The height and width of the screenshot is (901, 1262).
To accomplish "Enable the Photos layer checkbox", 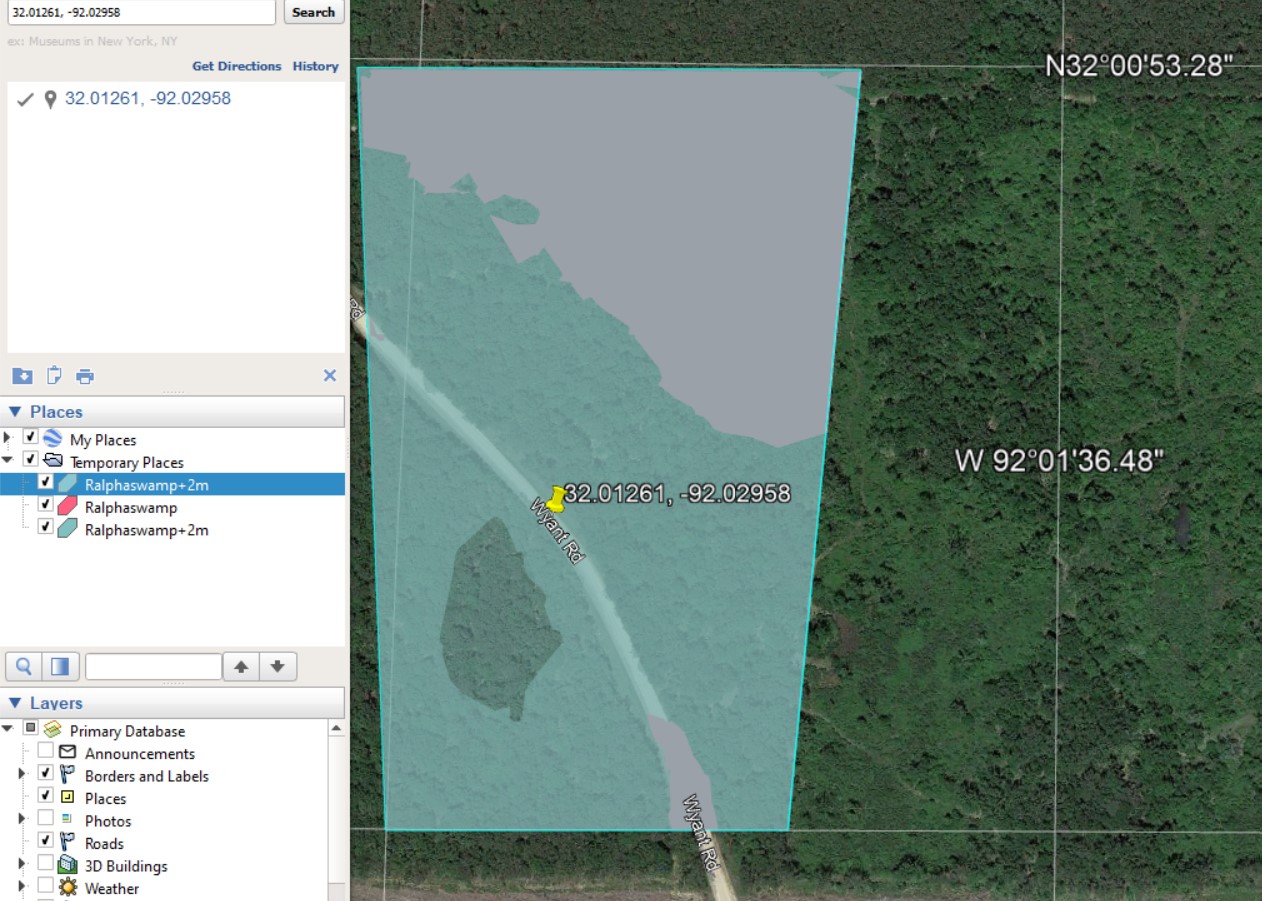I will point(45,819).
